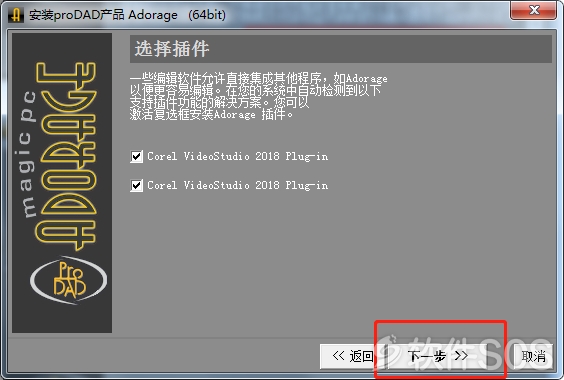
Task: Click the ">>" chevrons on the 下一步 button
Action: click(461, 356)
